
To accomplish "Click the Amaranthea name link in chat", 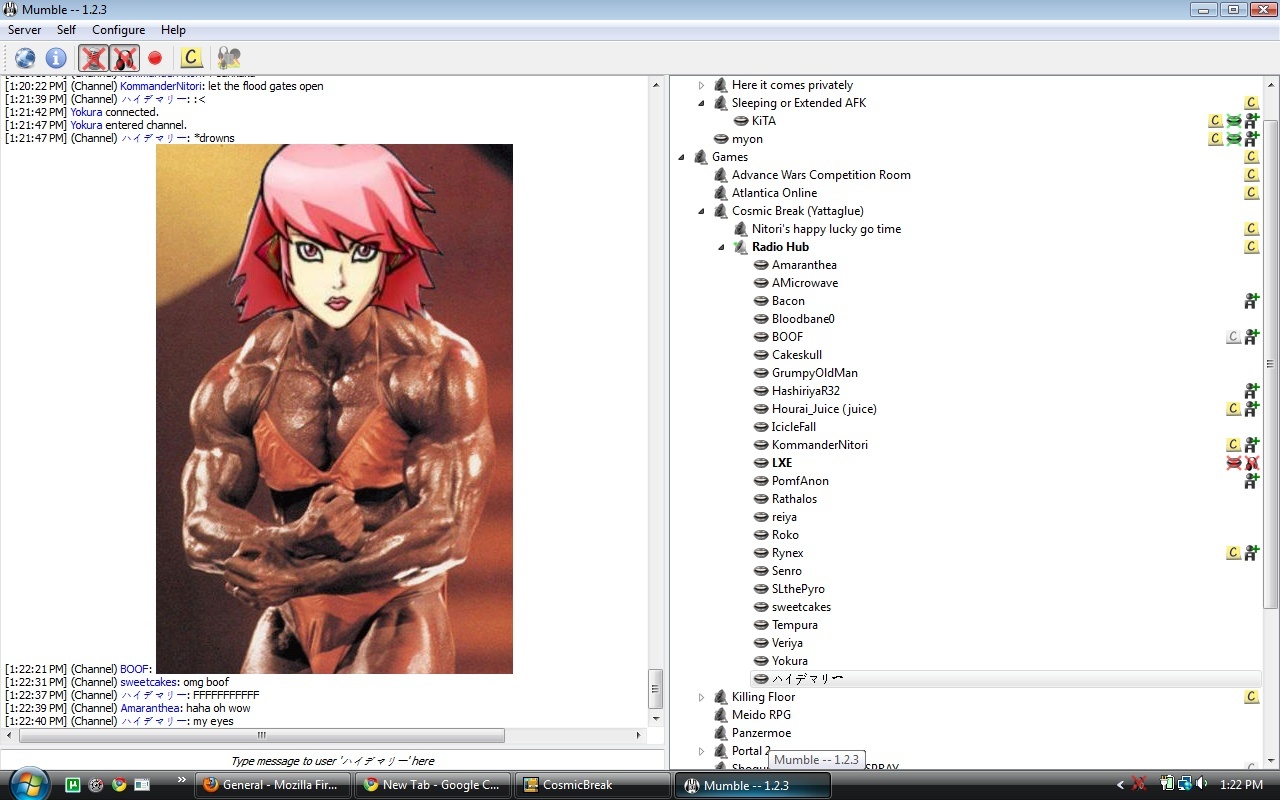I will coord(151,708).
